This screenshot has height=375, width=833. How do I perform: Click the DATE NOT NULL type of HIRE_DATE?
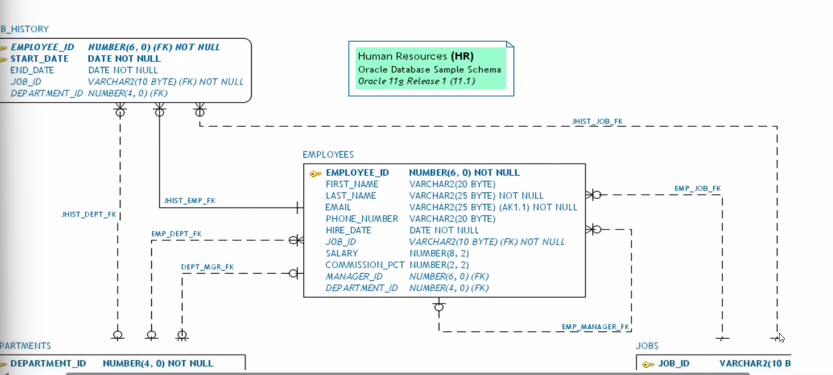click(444, 231)
